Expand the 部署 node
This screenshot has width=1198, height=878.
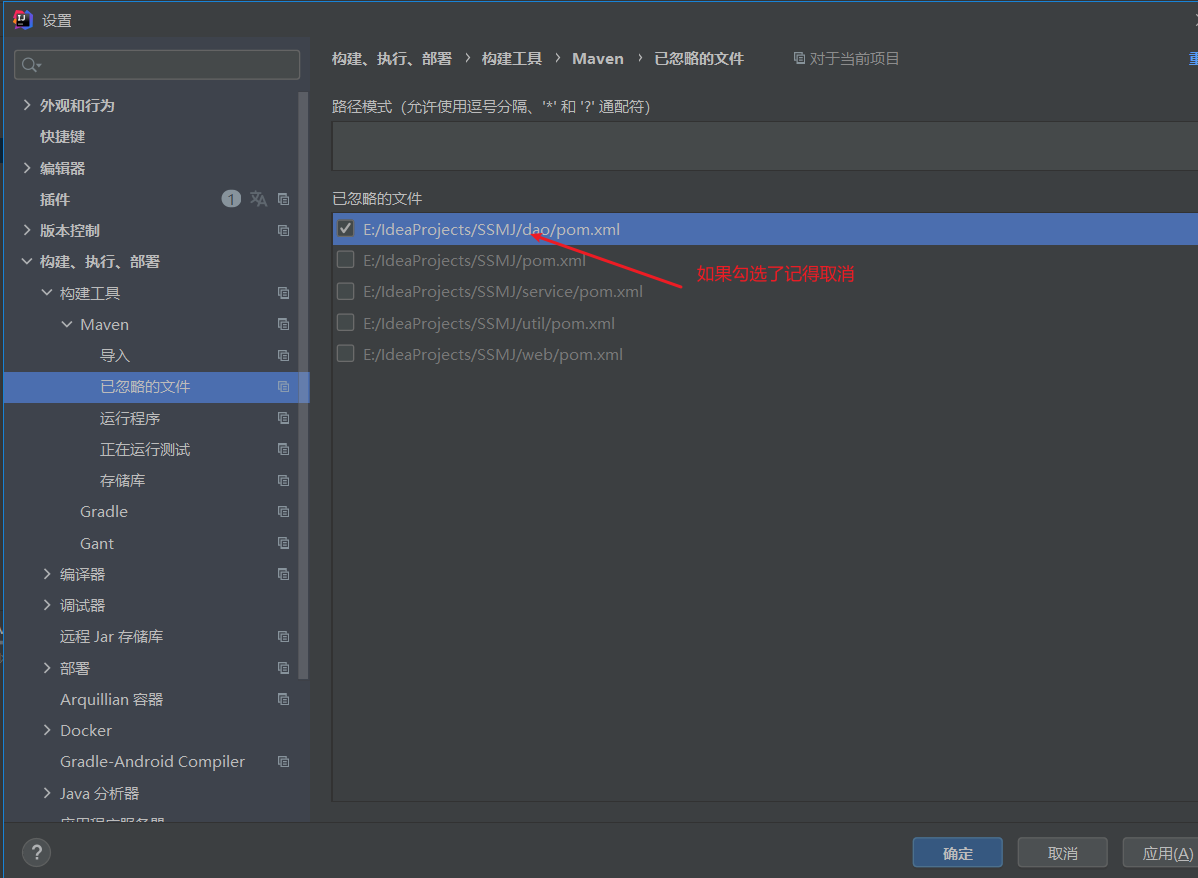47,668
